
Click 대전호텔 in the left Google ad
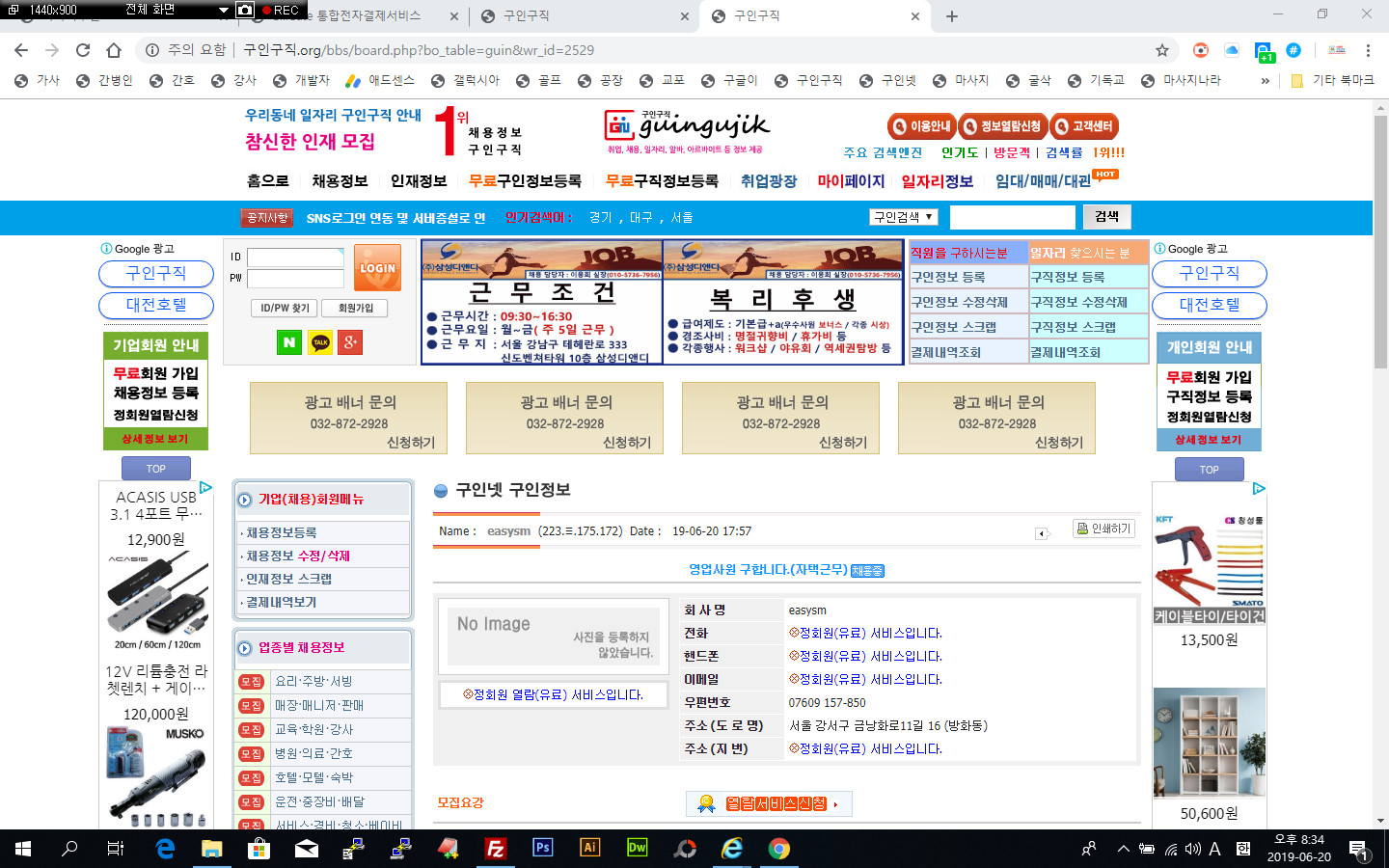(x=156, y=305)
